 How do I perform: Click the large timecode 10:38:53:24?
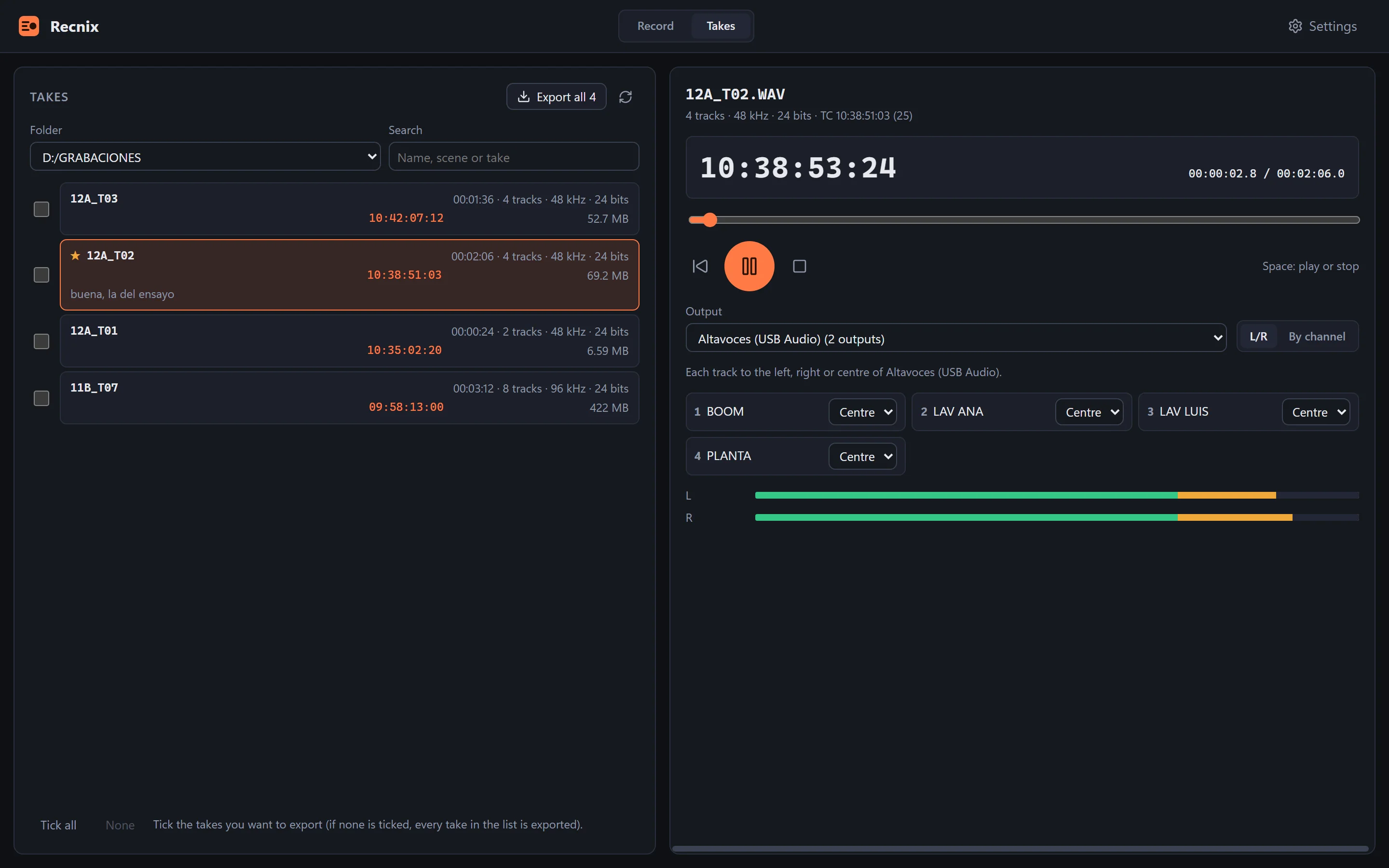798,168
